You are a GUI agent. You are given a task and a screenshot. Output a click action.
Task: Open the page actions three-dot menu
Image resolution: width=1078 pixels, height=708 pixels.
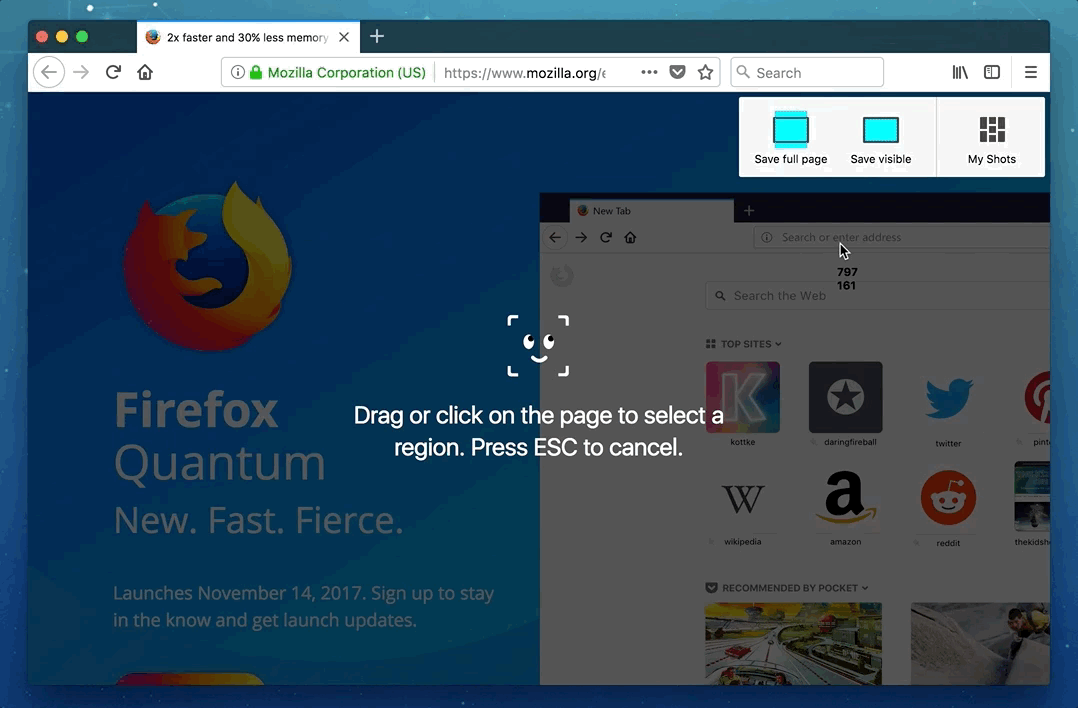649,72
